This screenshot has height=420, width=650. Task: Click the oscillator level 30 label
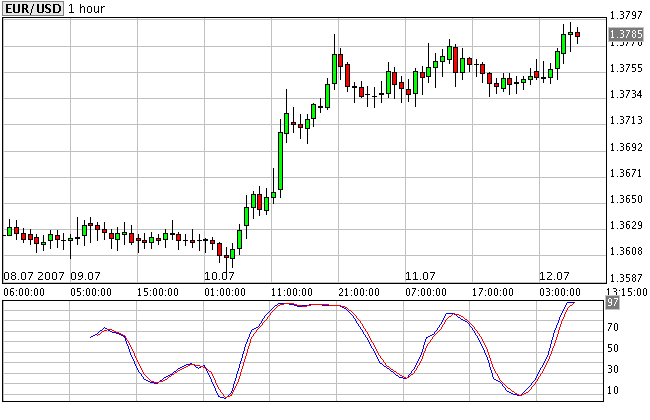613,369
